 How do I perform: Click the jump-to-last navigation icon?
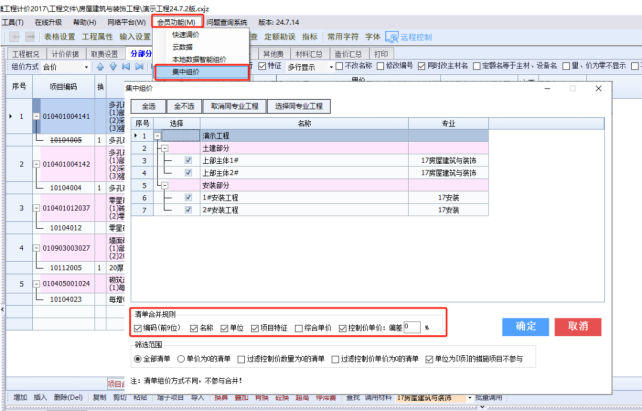coord(139,67)
